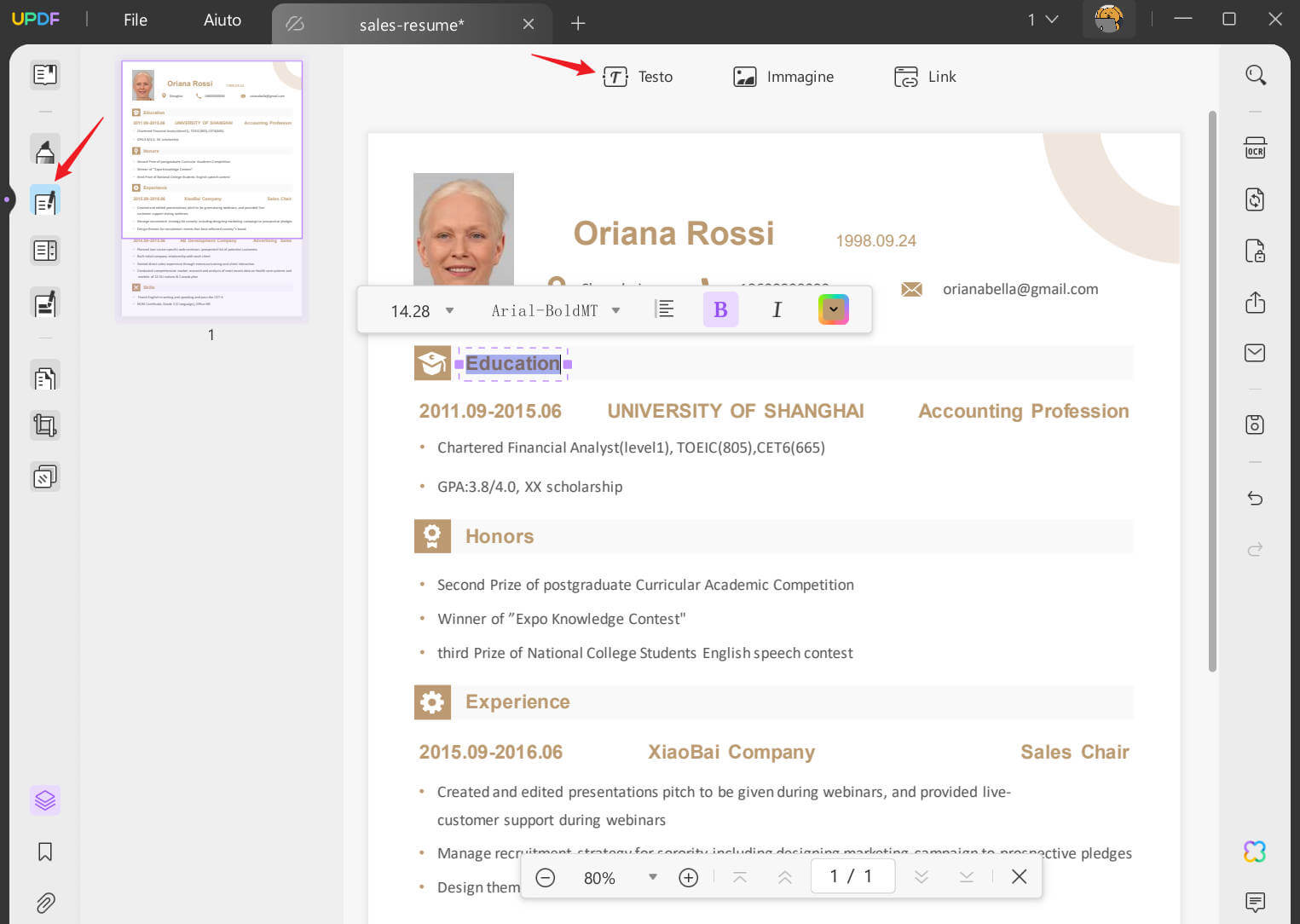Image resolution: width=1300 pixels, height=924 pixels.
Task: Undo the last edit
Action: [x=1255, y=498]
